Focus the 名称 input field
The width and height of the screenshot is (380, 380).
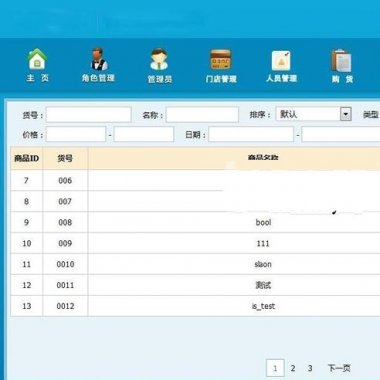pyautogui.click(x=202, y=115)
